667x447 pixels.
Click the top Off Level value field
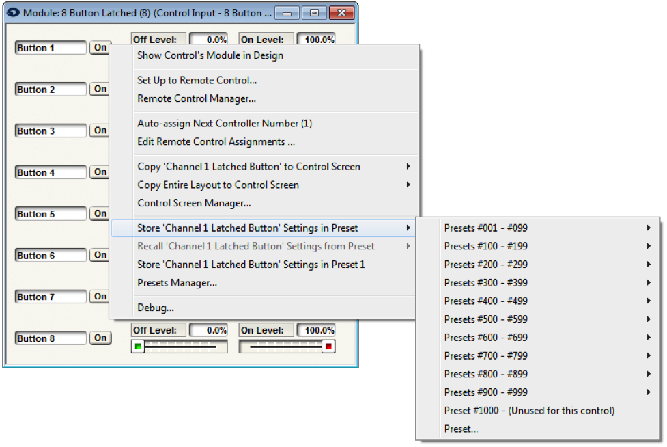point(208,39)
